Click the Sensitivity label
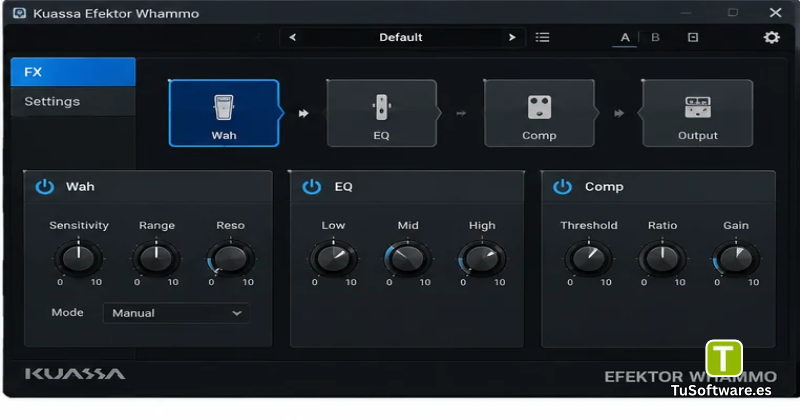 79,225
